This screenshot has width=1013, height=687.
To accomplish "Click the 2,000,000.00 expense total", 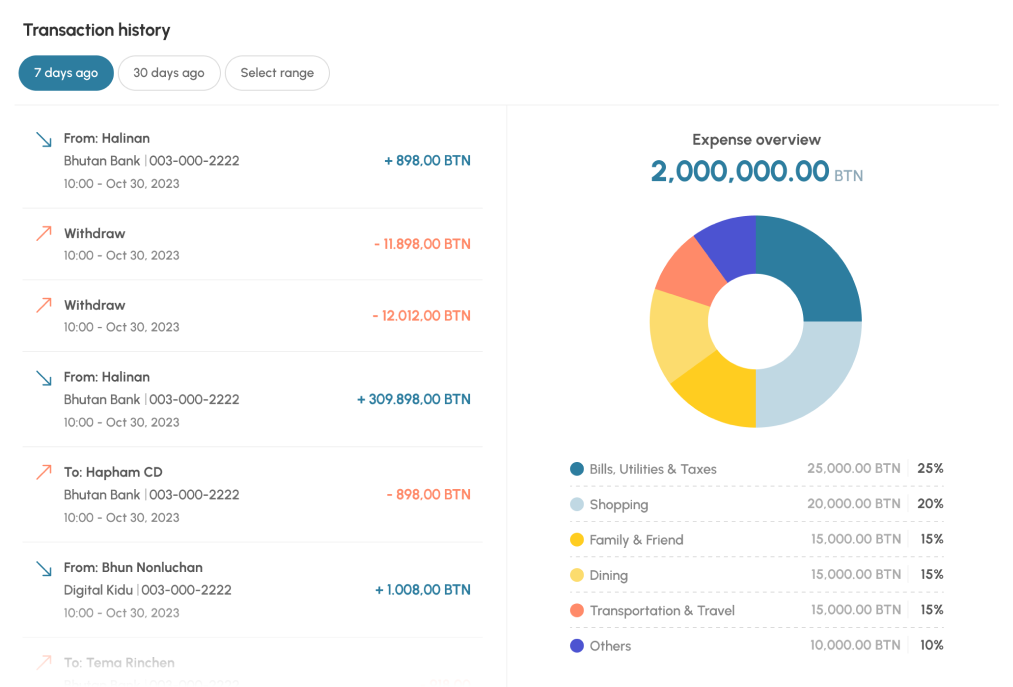I will pos(740,172).
